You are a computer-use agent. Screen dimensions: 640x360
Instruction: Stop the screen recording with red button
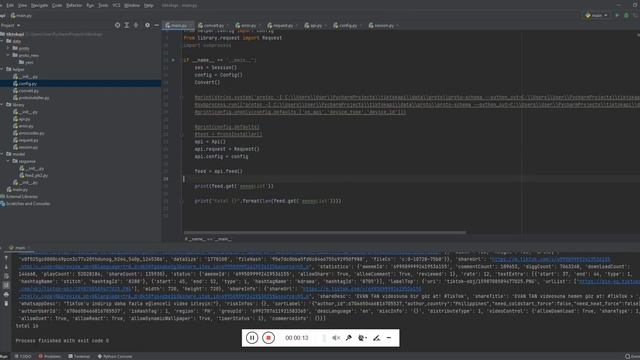268,338
